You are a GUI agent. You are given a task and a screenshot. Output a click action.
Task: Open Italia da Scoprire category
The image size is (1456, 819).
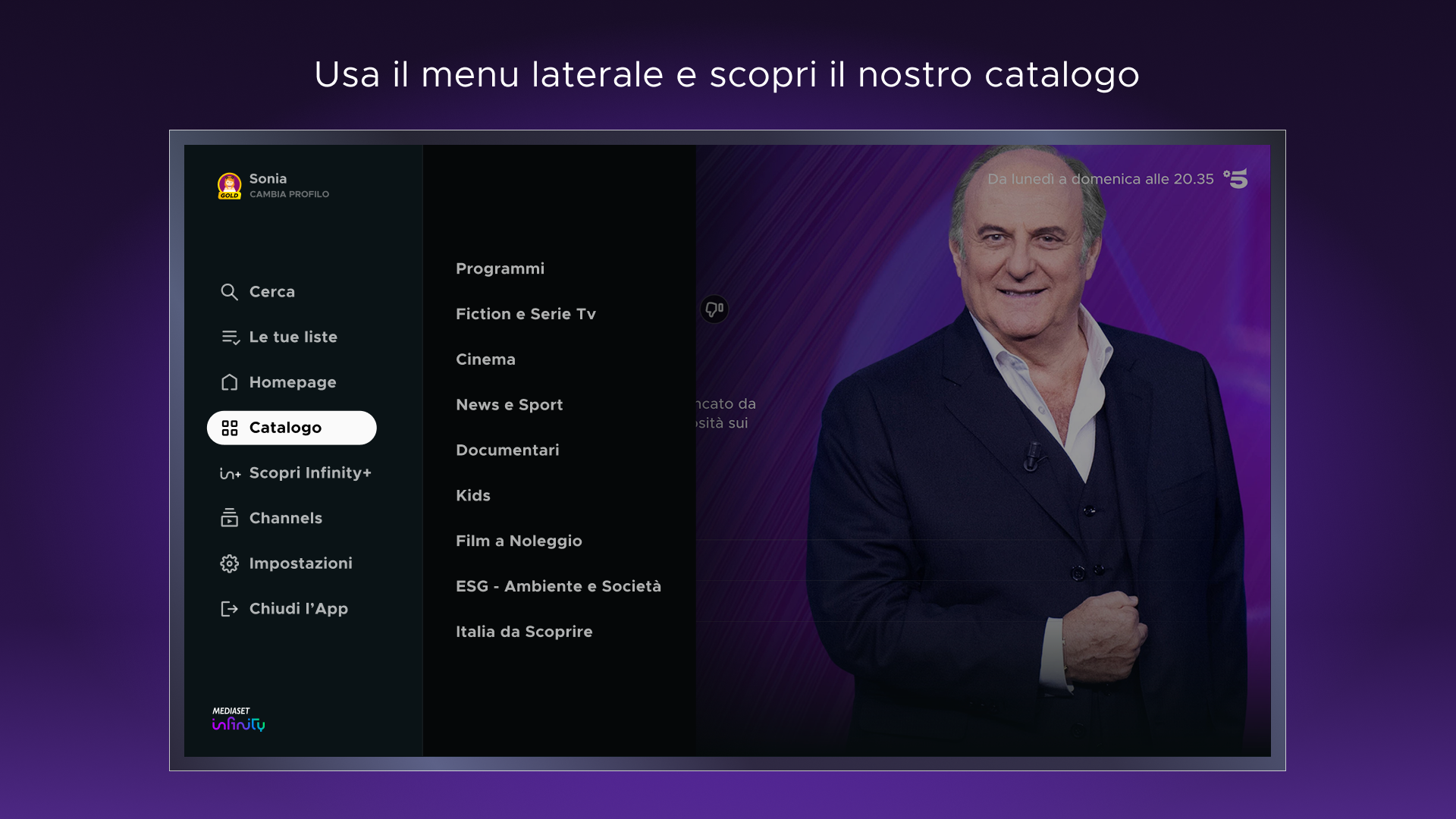pyautogui.click(x=524, y=632)
